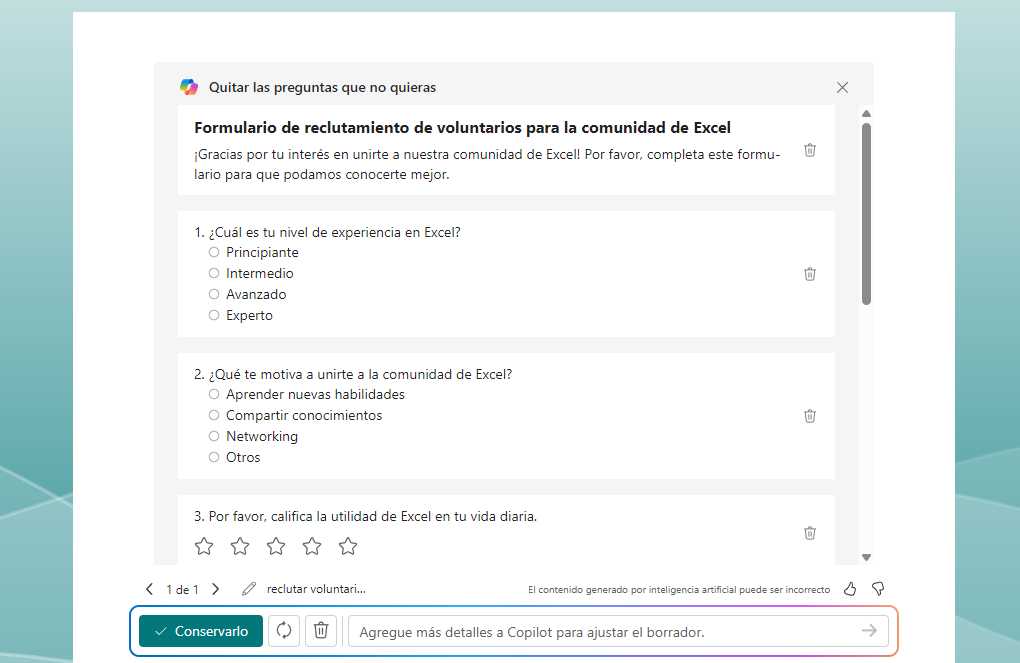The image size is (1020, 663).
Task: Rate two stars for Excel utility
Action: (x=240, y=546)
